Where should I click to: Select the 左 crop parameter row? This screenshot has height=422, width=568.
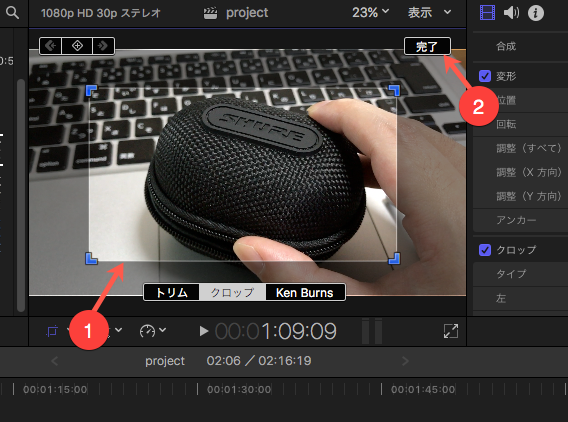(x=521, y=298)
